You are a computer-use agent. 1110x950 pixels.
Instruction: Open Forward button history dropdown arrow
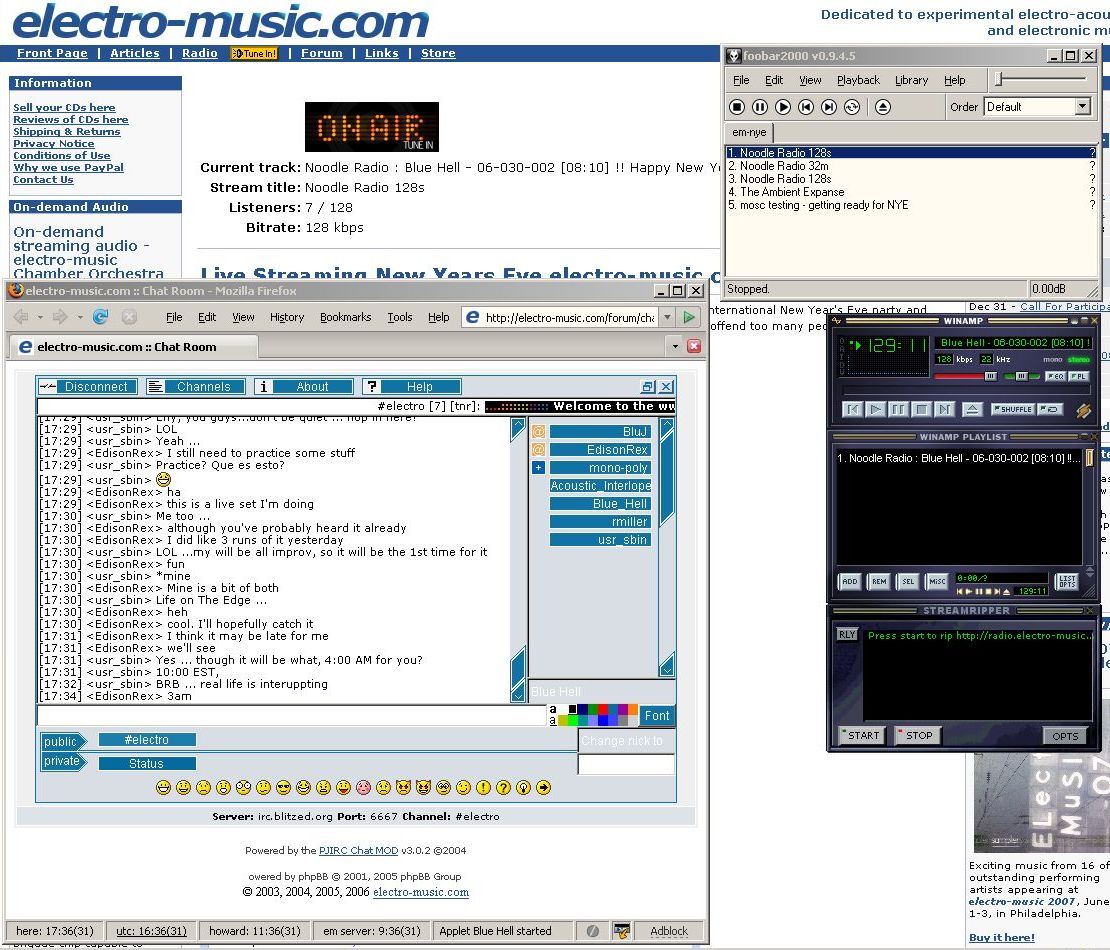[x=80, y=317]
